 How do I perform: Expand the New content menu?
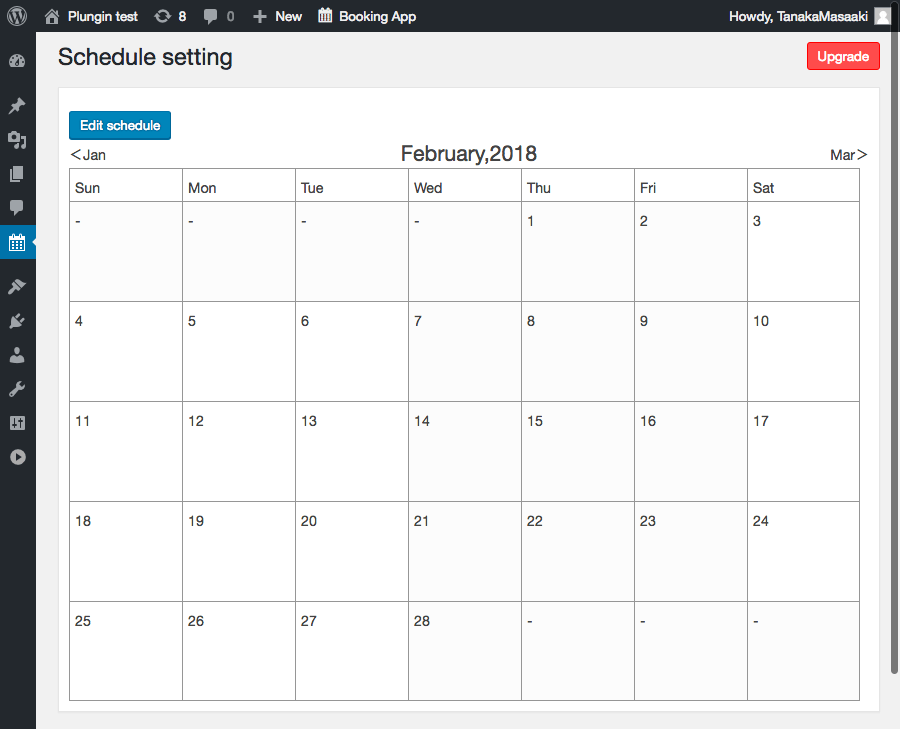(277, 16)
